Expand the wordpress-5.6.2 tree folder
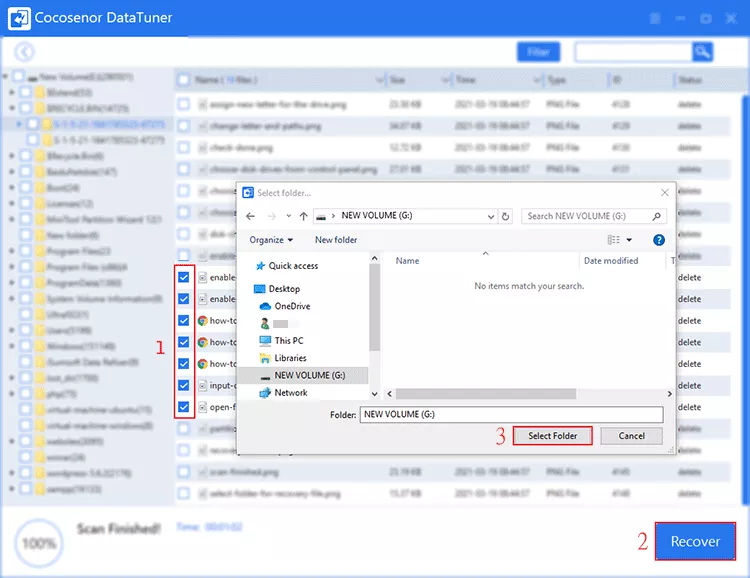This screenshot has height=578, width=750. tap(12, 473)
